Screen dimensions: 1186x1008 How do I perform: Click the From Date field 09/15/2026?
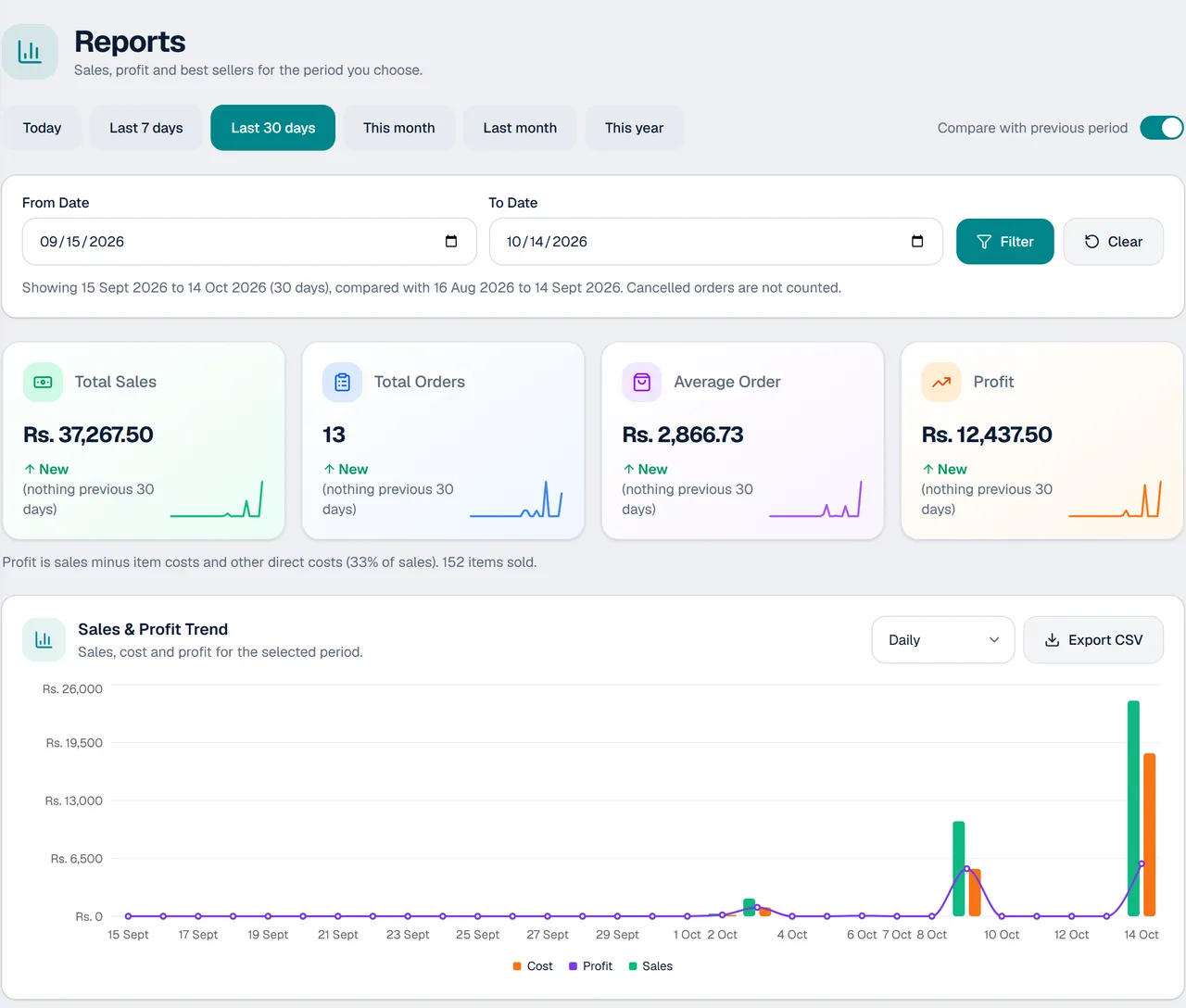[x=249, y=242]
